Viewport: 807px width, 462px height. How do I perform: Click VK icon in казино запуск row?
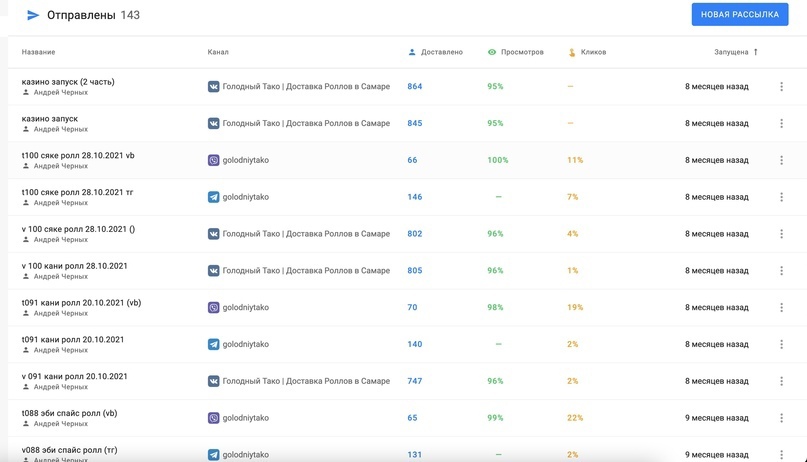[x=213, y=124]
